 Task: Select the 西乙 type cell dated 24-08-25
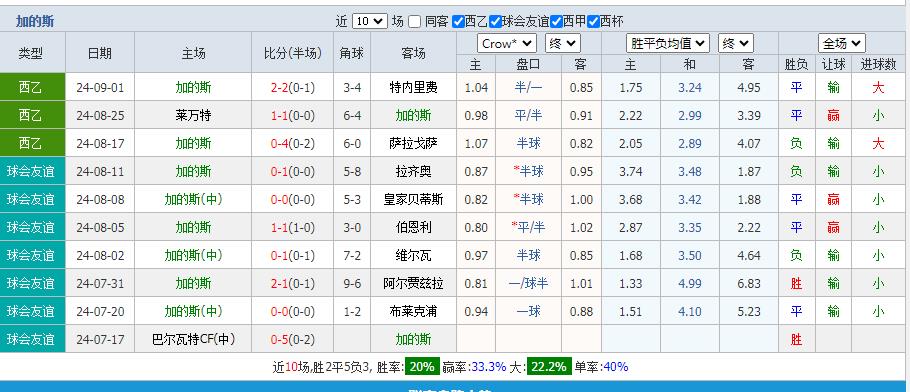32,115
